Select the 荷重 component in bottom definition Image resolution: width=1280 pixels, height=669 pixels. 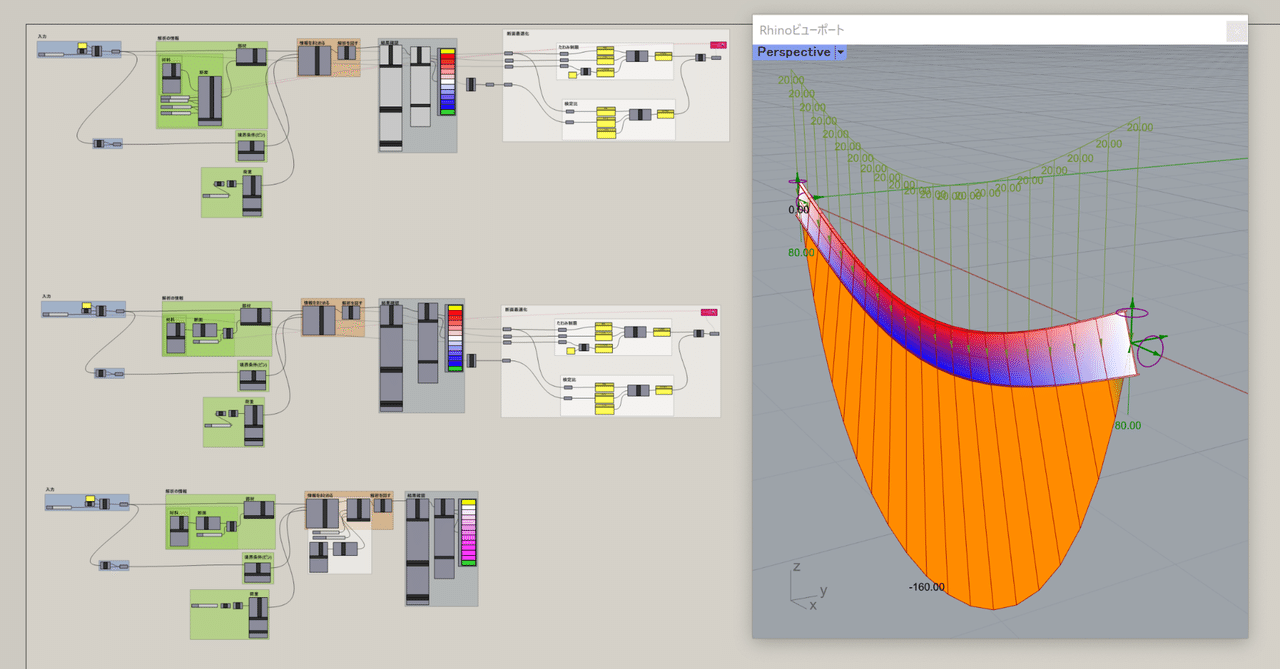[x=258, y=618]
